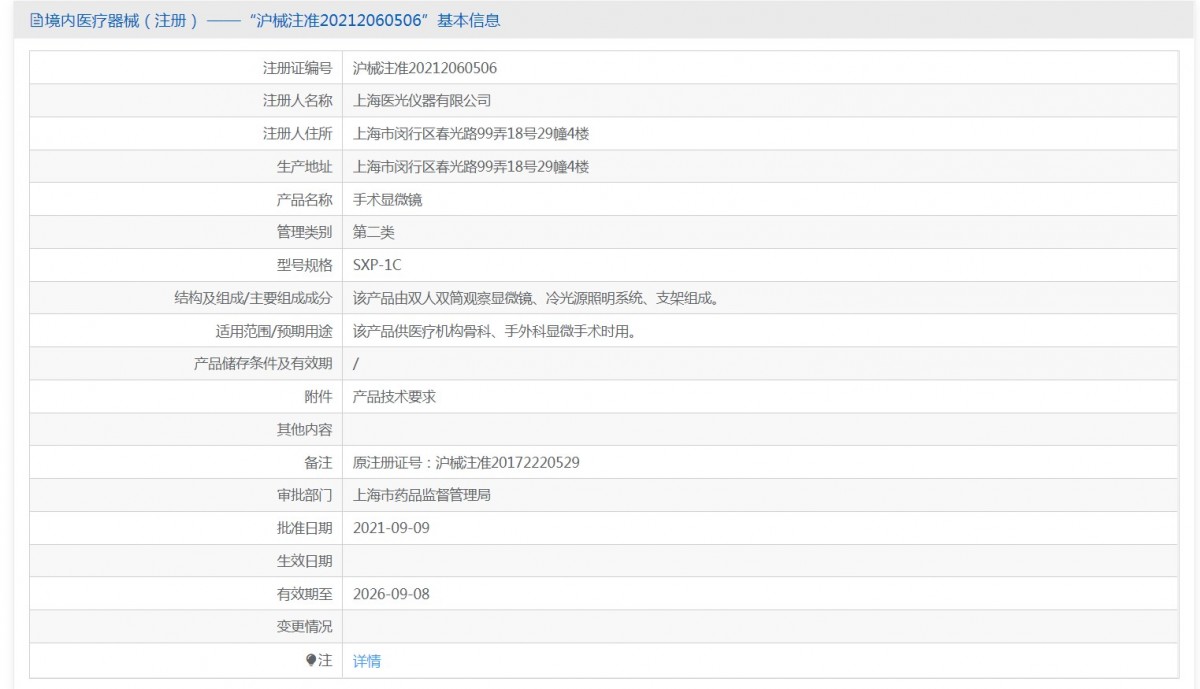Click the 附件 value 产品技术要求
This screenshot has width=1200, height=689.
coord(394,397)
